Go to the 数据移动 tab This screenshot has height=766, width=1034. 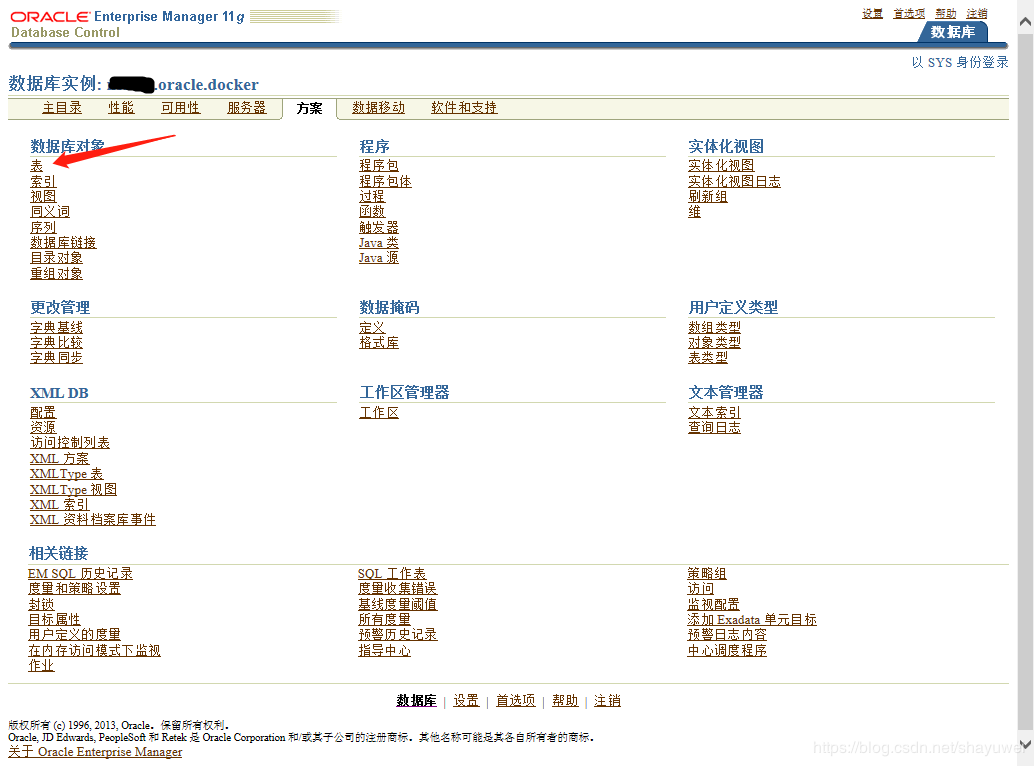coord(379,107)
